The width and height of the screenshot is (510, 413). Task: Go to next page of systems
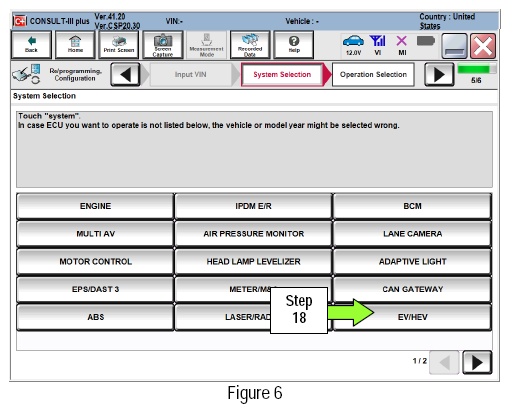[477, 362]
